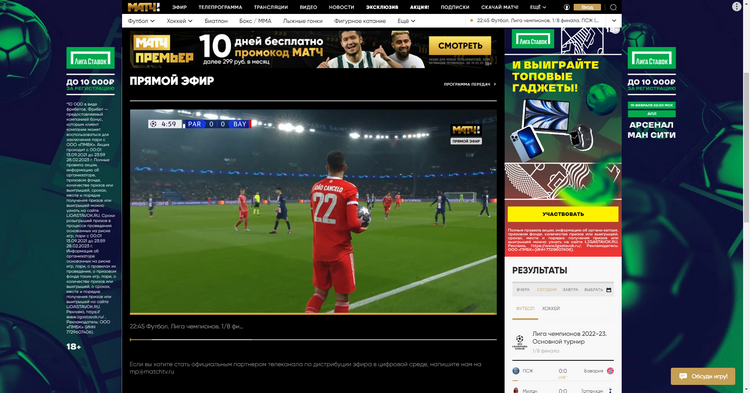Select Фигурное катание in the sports bar

coord(360,21)
